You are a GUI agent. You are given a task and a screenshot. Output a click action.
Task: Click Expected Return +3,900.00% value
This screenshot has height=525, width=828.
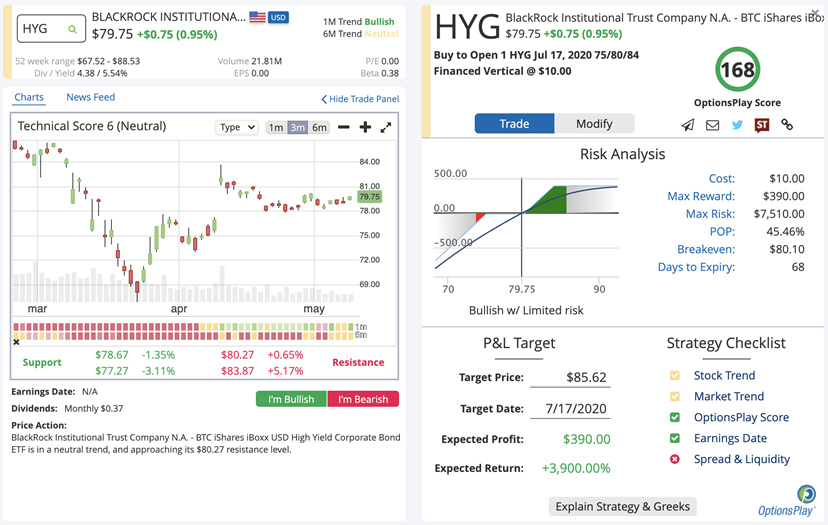(x=576, y=468)
